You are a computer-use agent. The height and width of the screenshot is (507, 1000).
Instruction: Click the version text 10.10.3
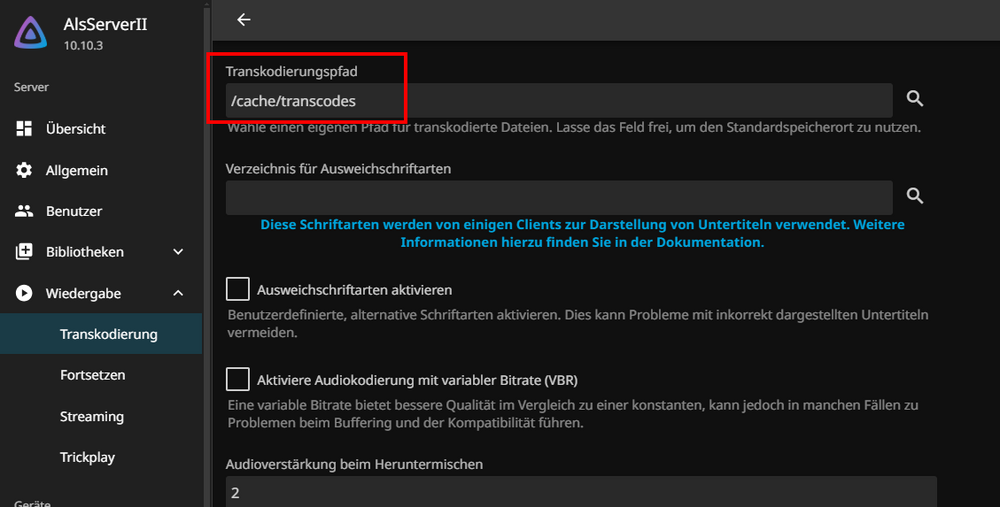(83, 46)
